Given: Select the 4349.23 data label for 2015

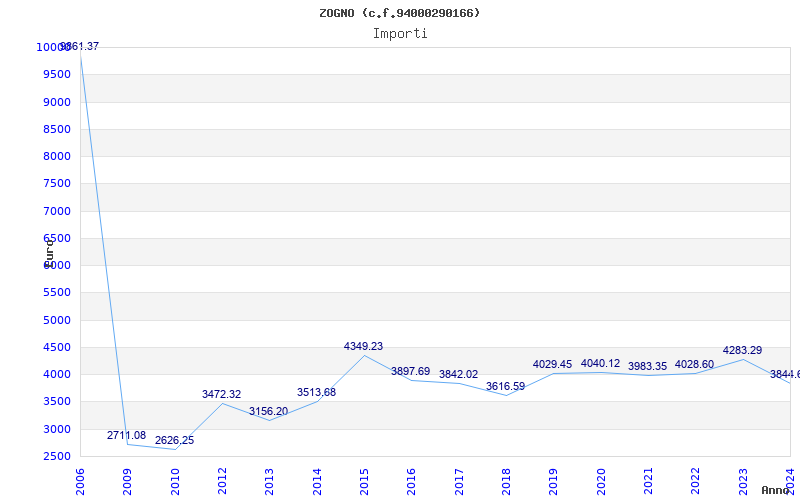Looking at the screenshot, I should point(363,346).
